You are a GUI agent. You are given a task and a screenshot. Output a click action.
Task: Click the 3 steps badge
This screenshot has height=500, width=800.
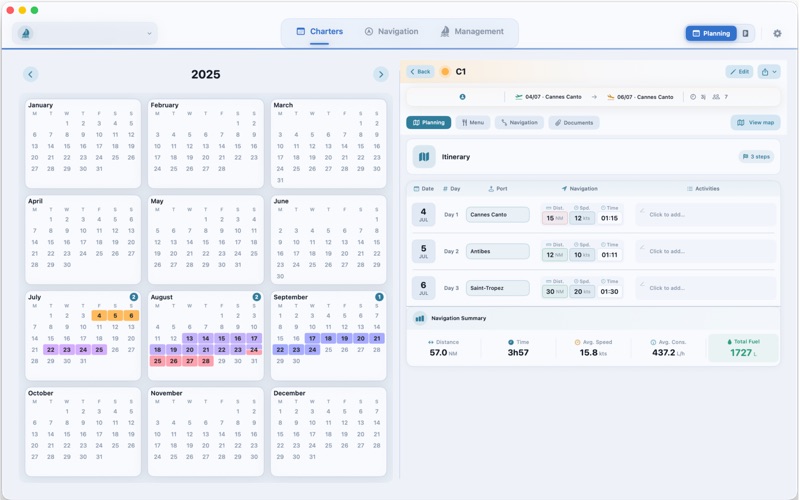[x=756, y=157]
